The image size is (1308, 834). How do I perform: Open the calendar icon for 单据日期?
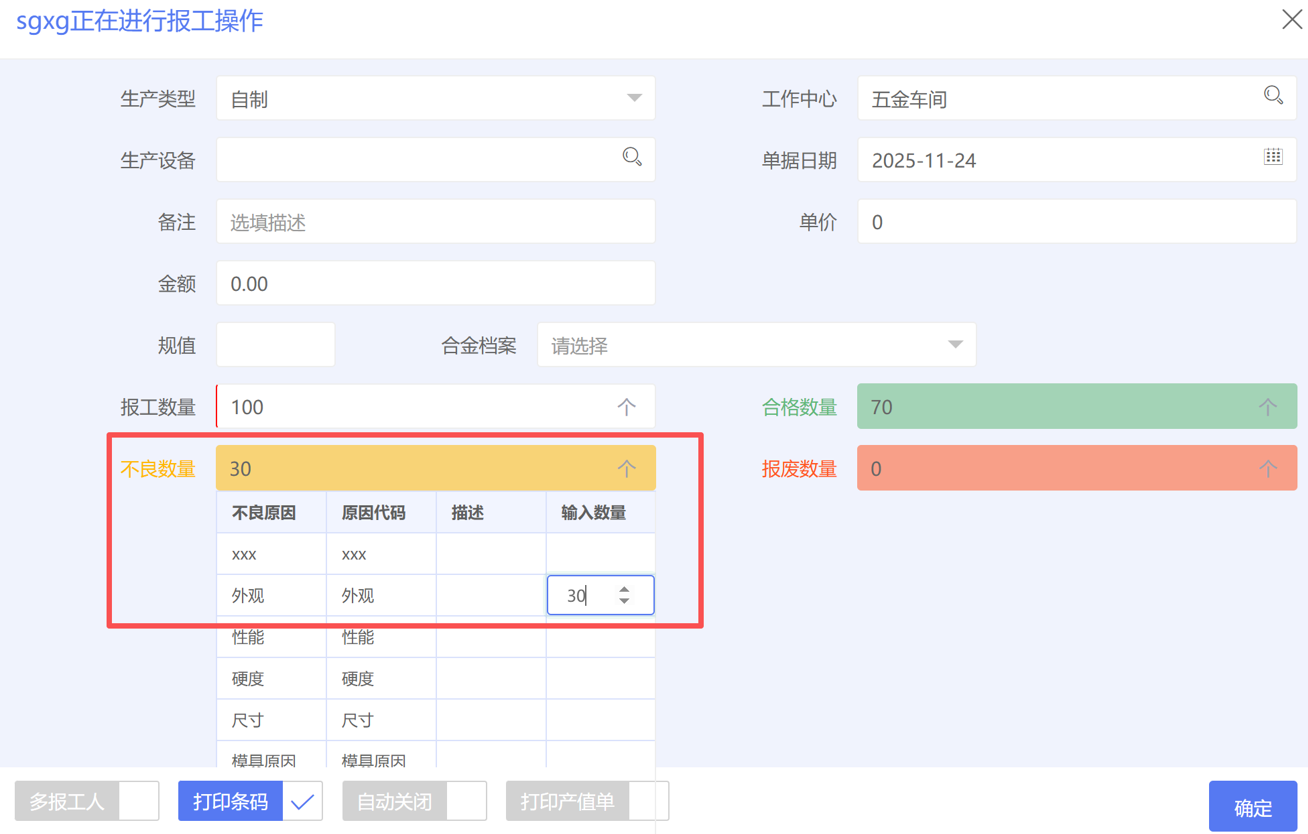tap(1272, 157)
